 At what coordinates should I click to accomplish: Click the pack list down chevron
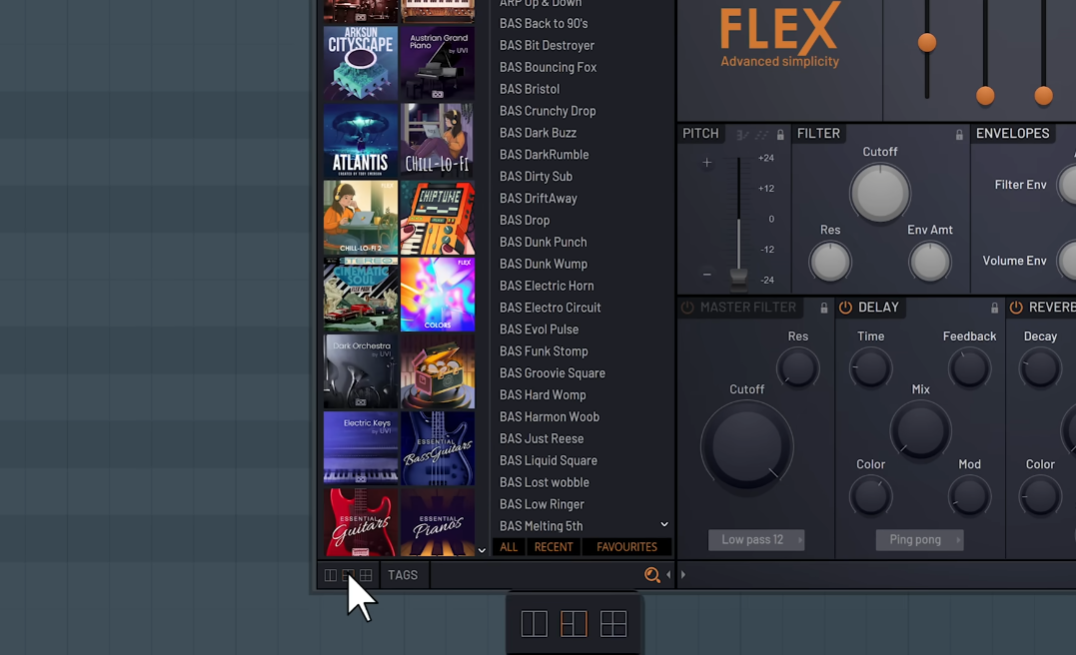482,550
